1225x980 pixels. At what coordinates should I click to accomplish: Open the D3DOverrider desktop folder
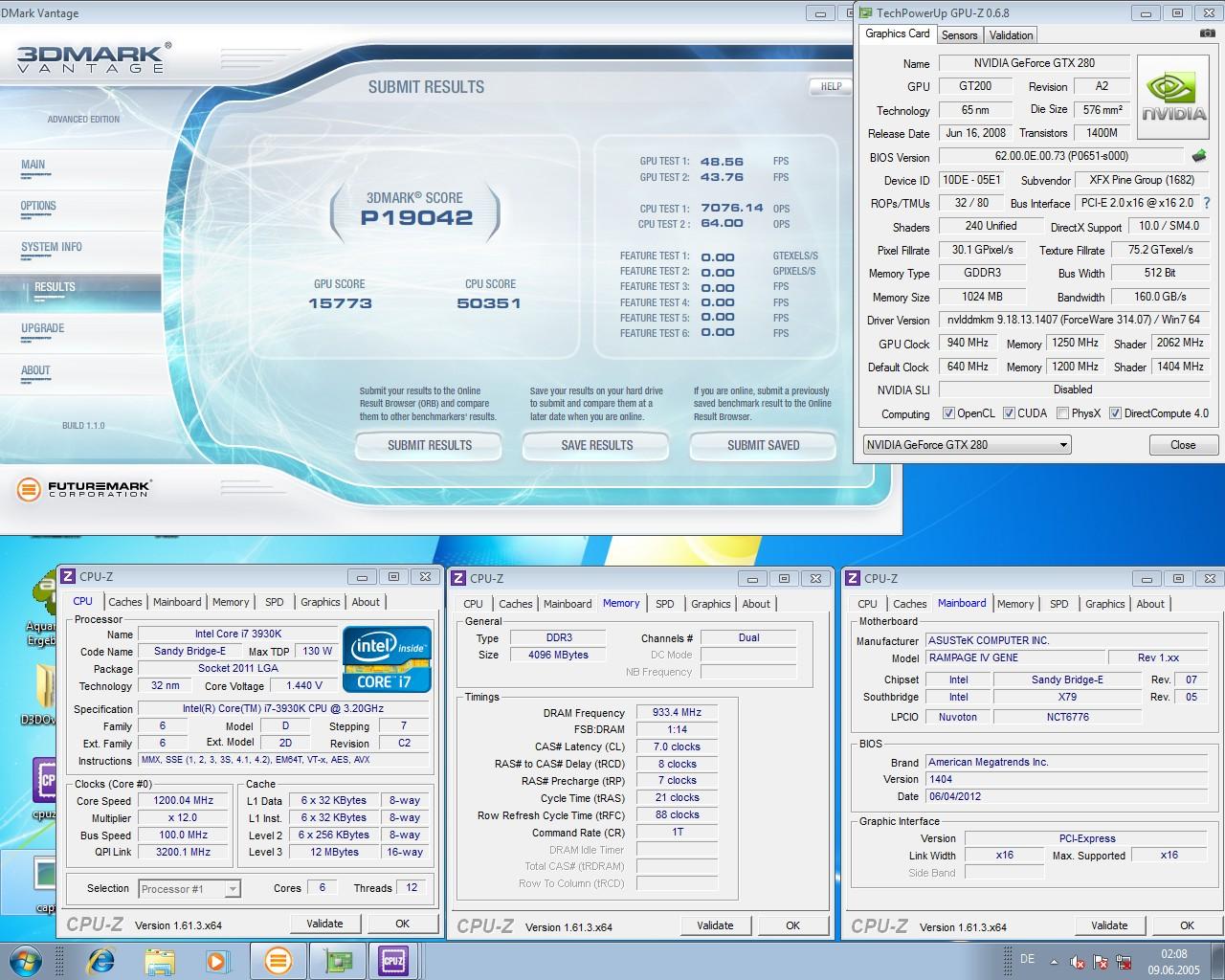click(43, 694)
